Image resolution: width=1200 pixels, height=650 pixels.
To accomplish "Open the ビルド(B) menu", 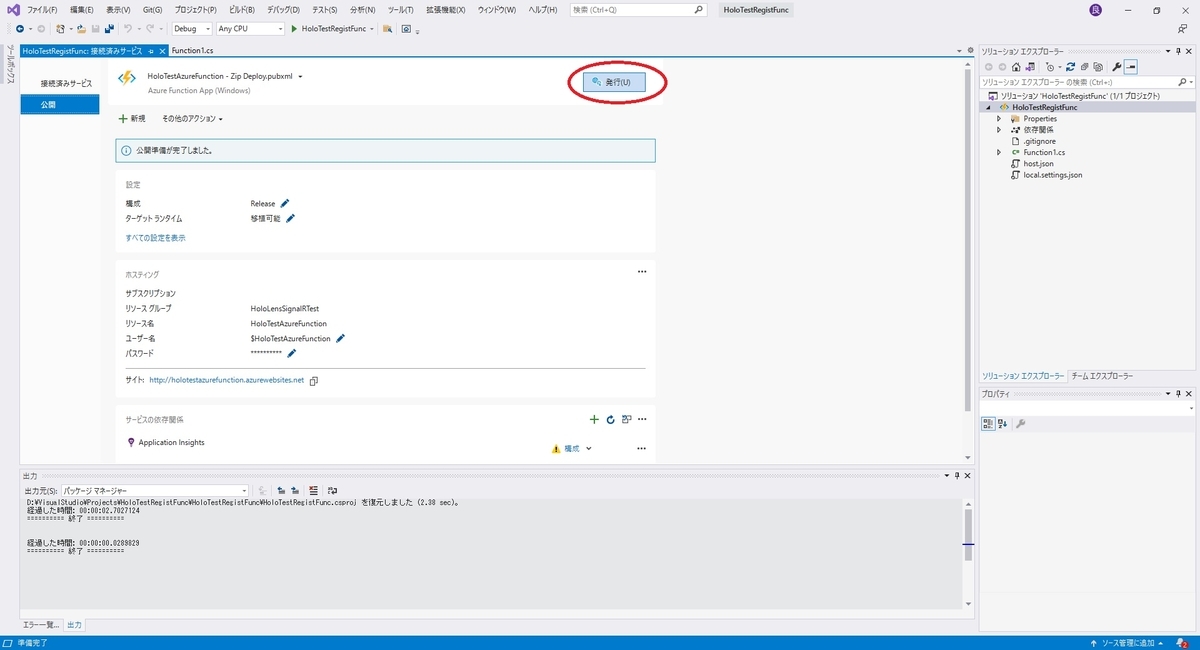I will click(x=242, y=9).
